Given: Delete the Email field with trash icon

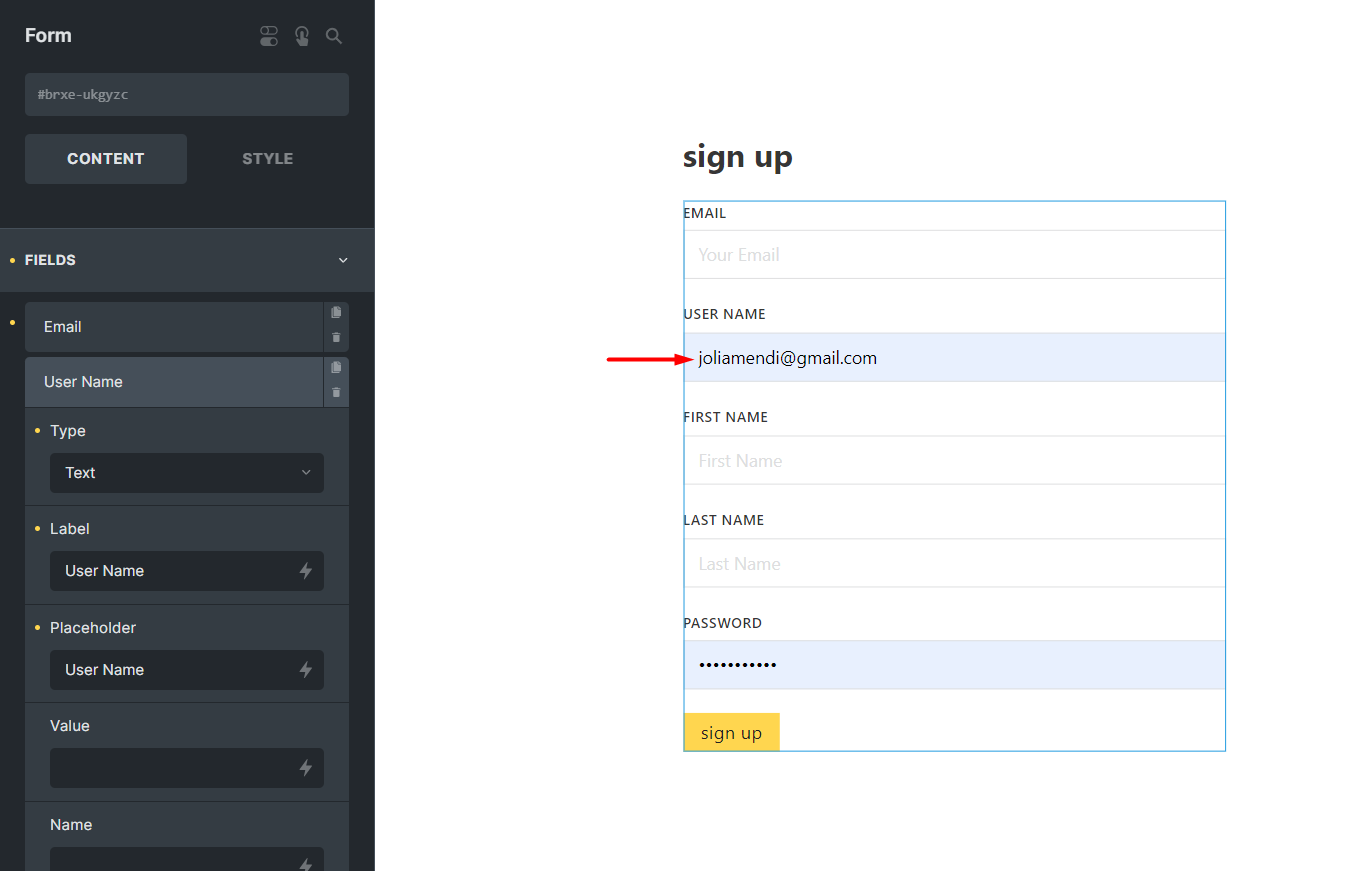Looking at the screenshot, I should click(336, 338).
